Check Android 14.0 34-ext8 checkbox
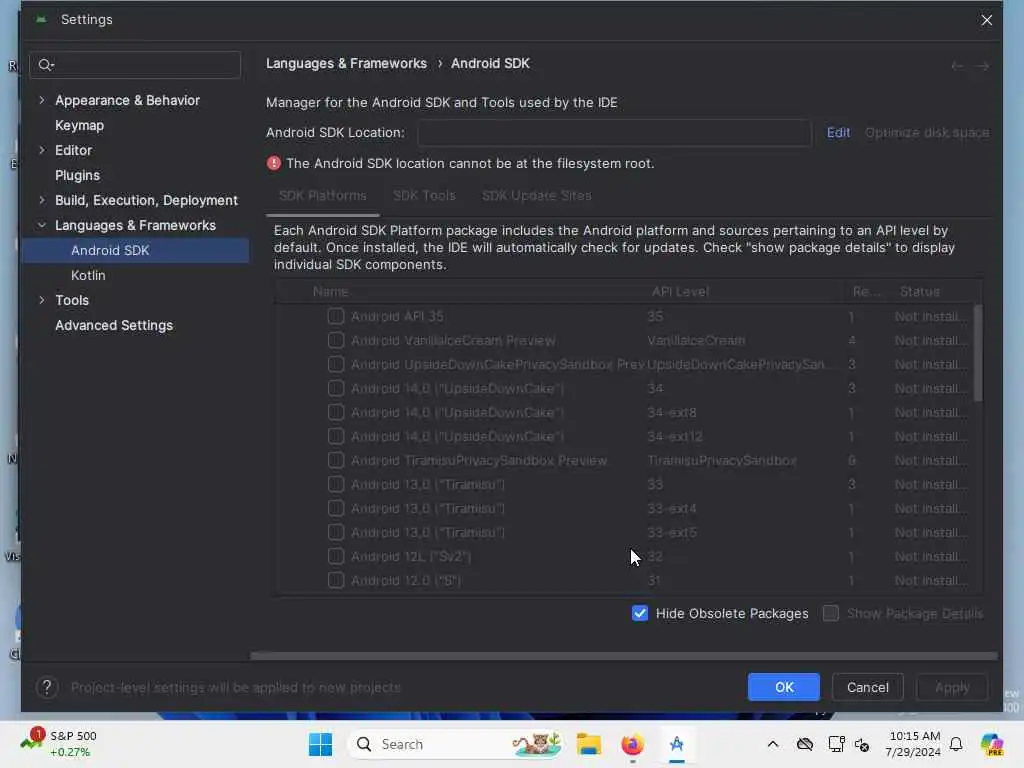 [336, 413]
